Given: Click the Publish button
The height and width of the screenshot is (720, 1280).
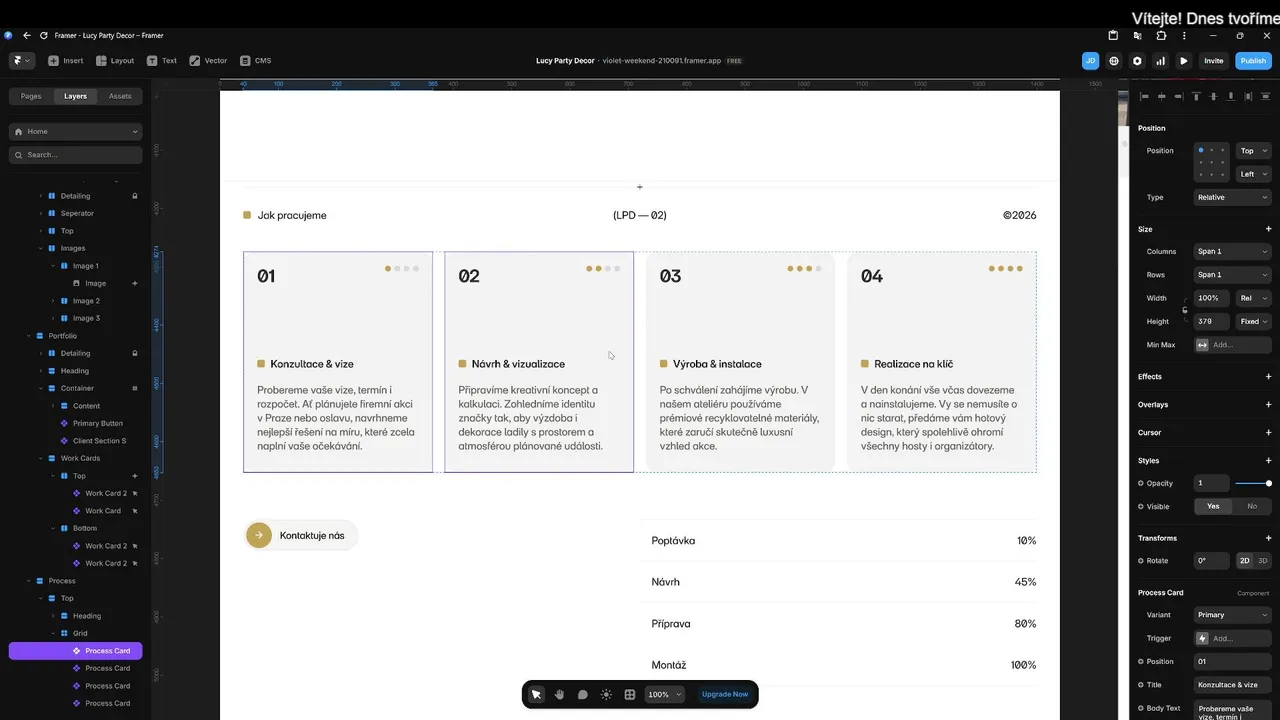Looking at the screenshot, I should [1253, 61].
